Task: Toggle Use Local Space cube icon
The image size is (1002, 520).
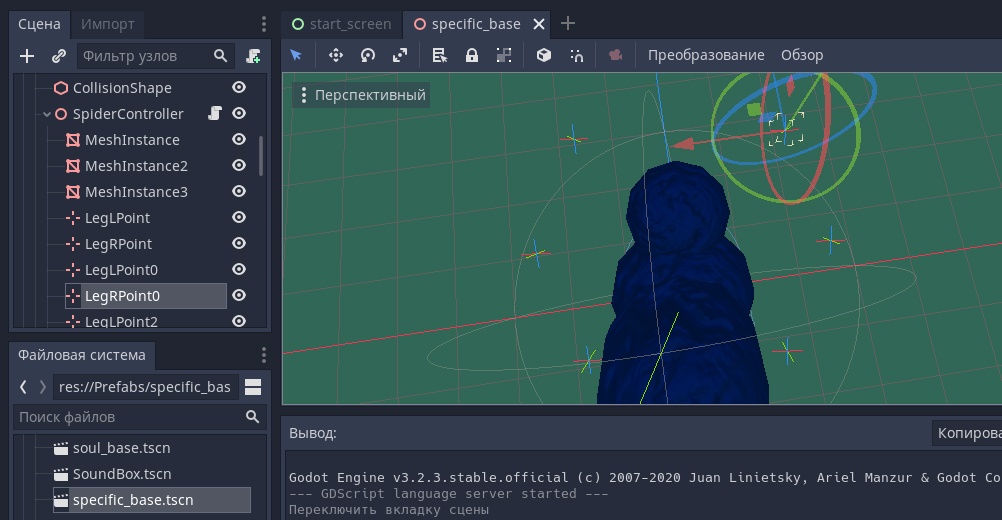Action: tap(544, 55)
